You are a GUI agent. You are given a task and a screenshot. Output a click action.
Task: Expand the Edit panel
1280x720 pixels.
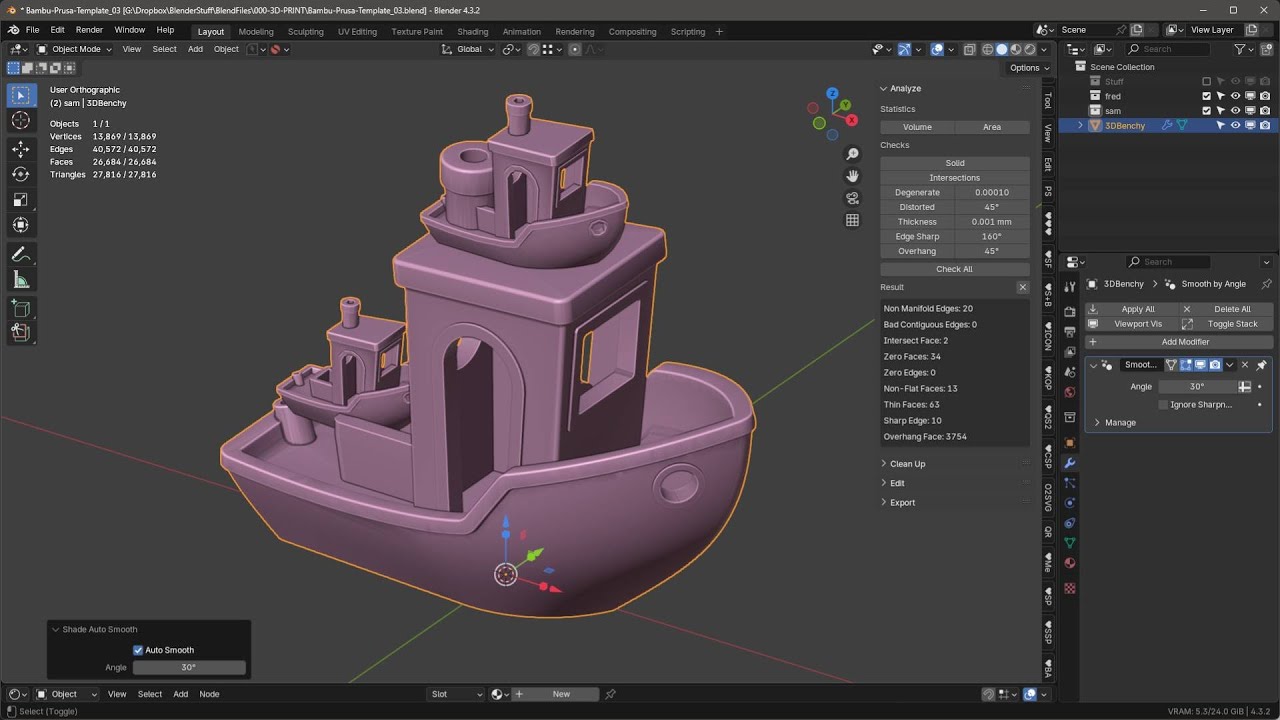pos(897,483)
